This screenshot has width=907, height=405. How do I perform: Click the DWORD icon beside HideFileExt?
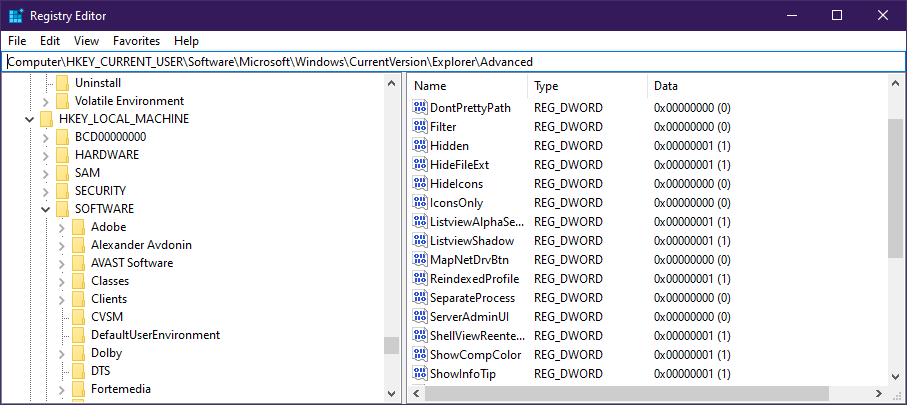pyautogui.click(x=420, y=165)
